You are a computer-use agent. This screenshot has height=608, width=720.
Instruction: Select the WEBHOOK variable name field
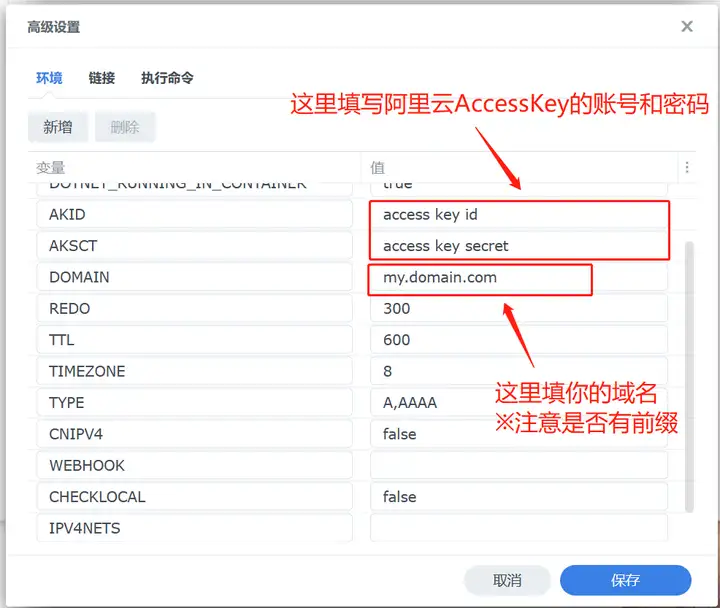194,465
